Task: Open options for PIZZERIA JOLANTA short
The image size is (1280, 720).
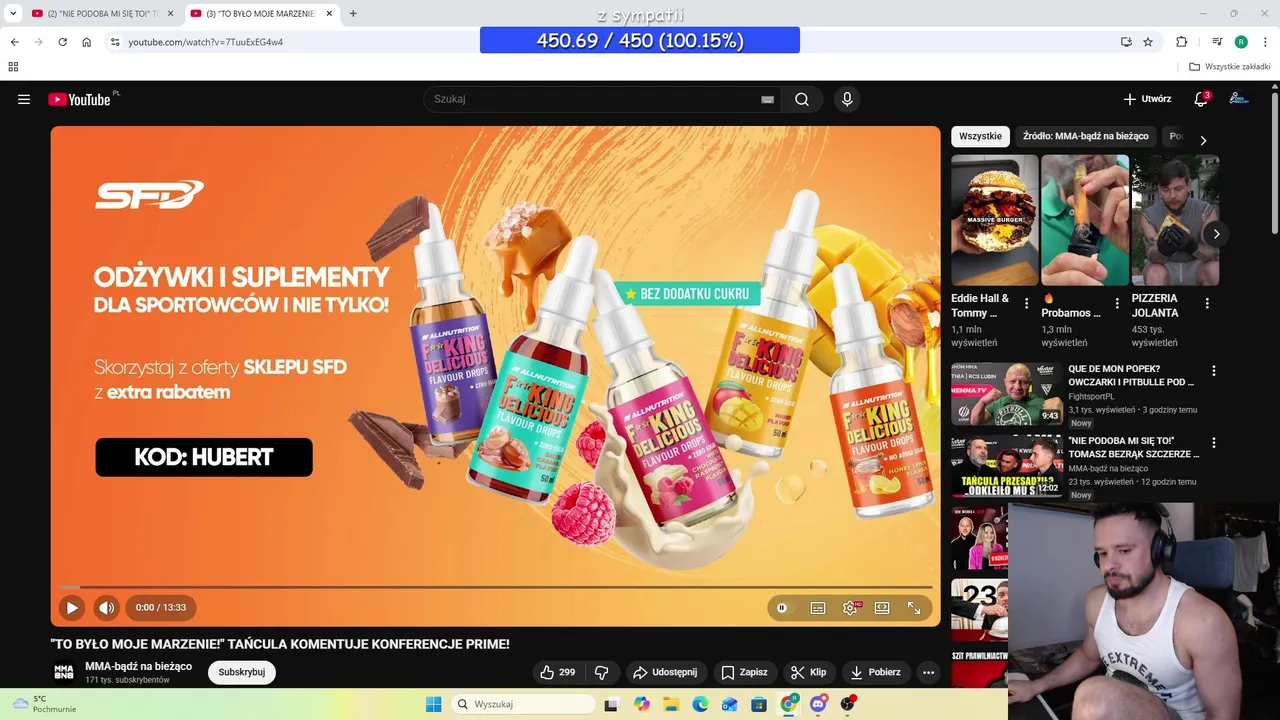Action: coord(1207,304)
